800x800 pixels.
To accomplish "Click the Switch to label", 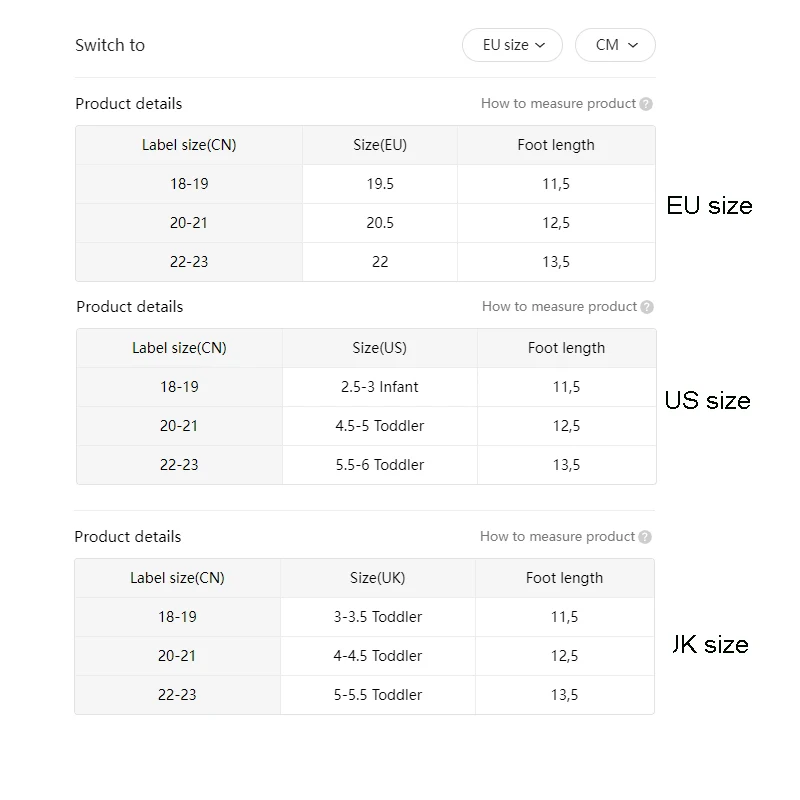I will (x=110, y=45).
